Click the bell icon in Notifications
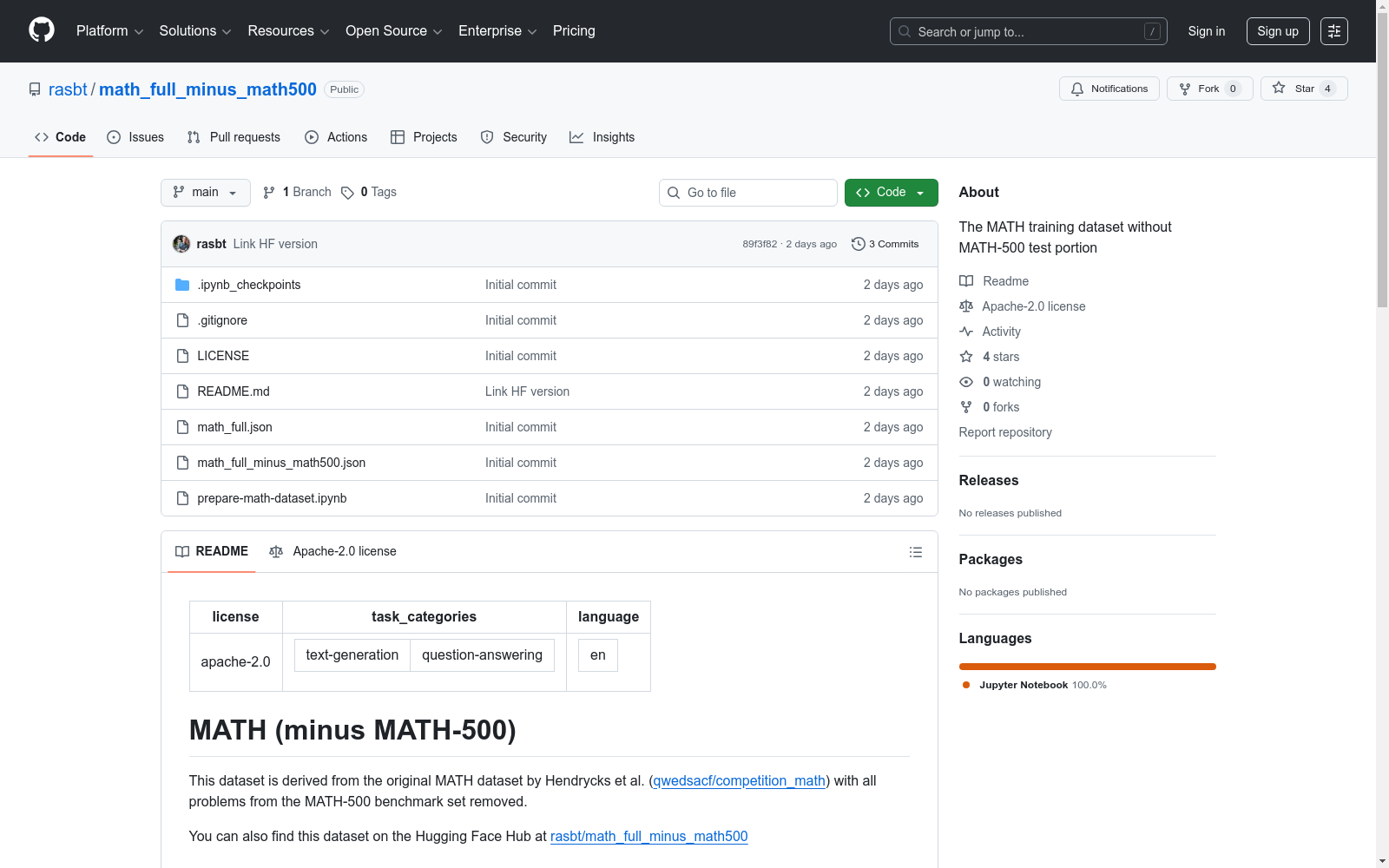 pyautogui.click(x=1077, y=89)
